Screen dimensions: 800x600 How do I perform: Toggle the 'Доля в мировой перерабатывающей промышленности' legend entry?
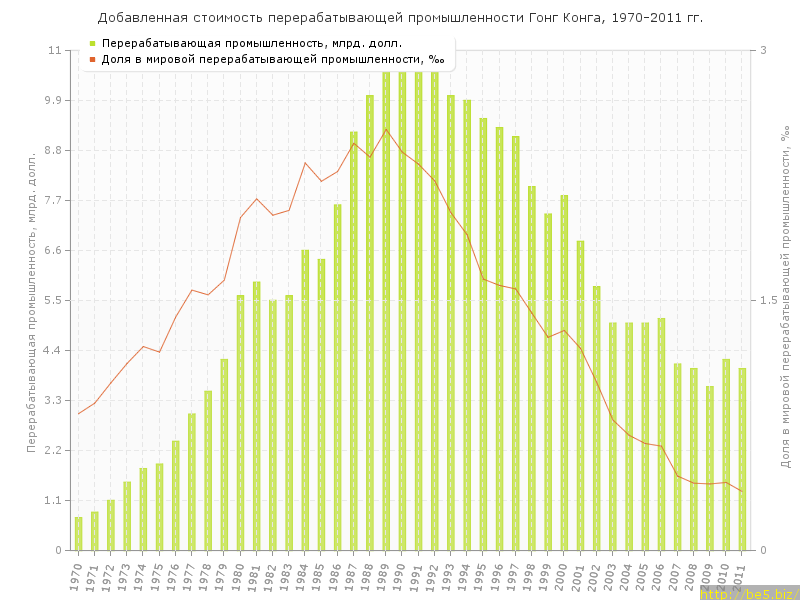click(272, 59)
